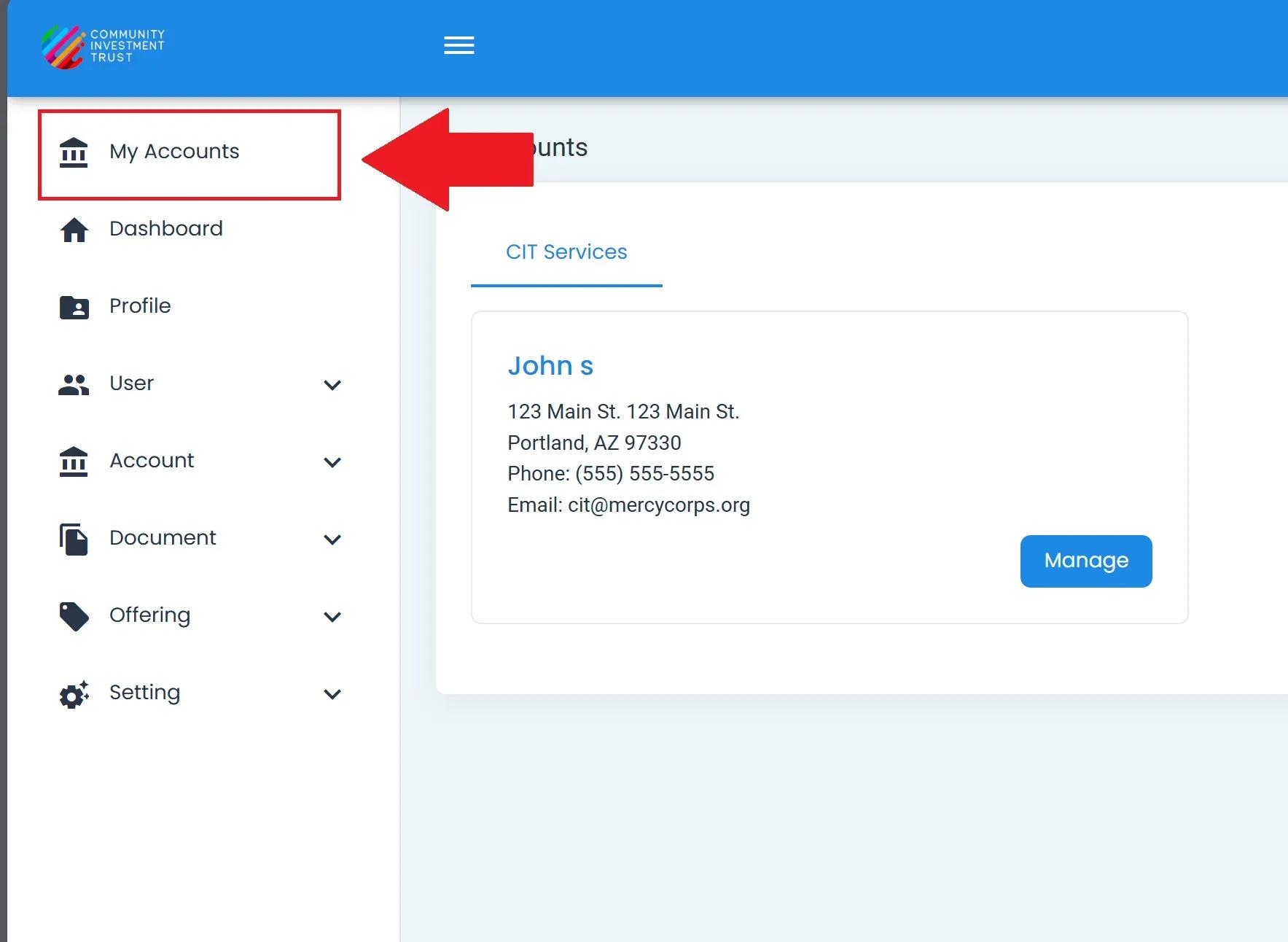This screenshot has width=1288, height=942.
Task: Select the Dashboard label in sidebar
Action: pos(166,229)
